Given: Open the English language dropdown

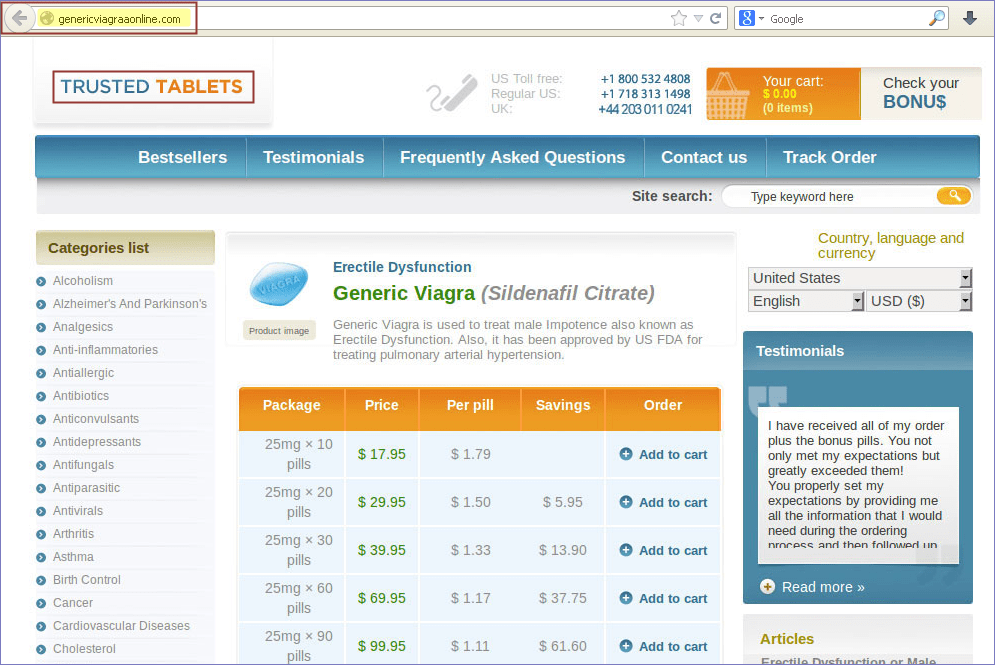Looking at the screenshot, I should pos(805,301).
